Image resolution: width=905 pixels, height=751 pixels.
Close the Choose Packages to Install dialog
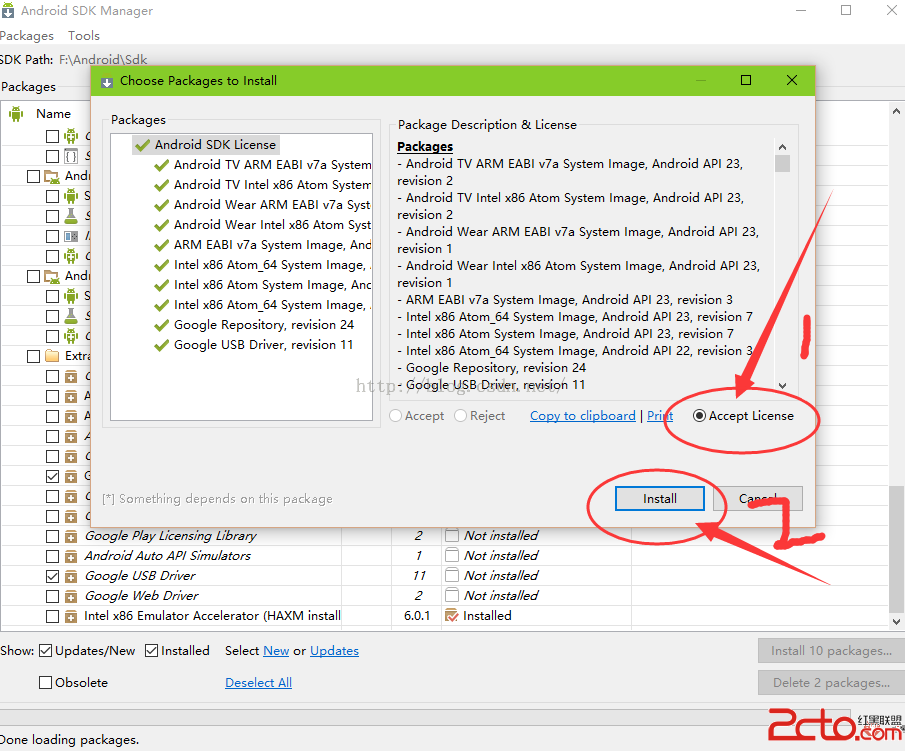click(792, 80)
